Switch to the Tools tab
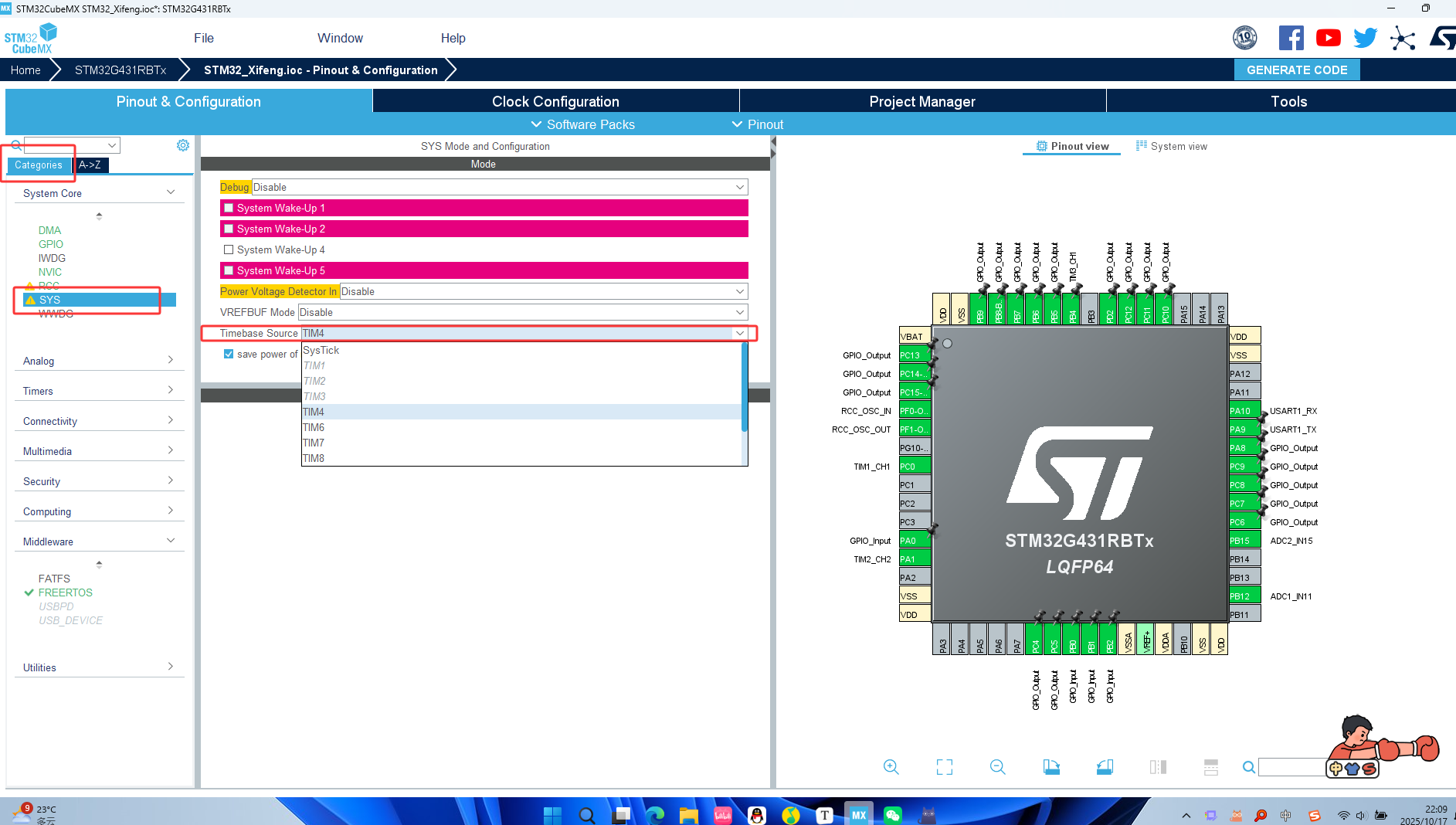Viewport: 1456px width, 825px height. point(1281,101)
